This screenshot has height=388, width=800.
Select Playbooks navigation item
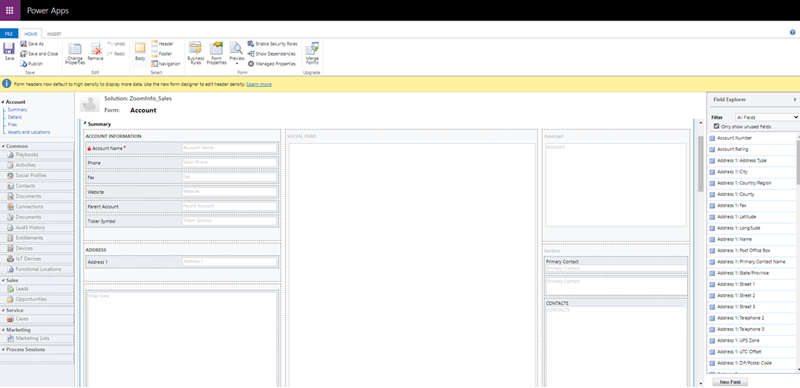pos(37,155)
